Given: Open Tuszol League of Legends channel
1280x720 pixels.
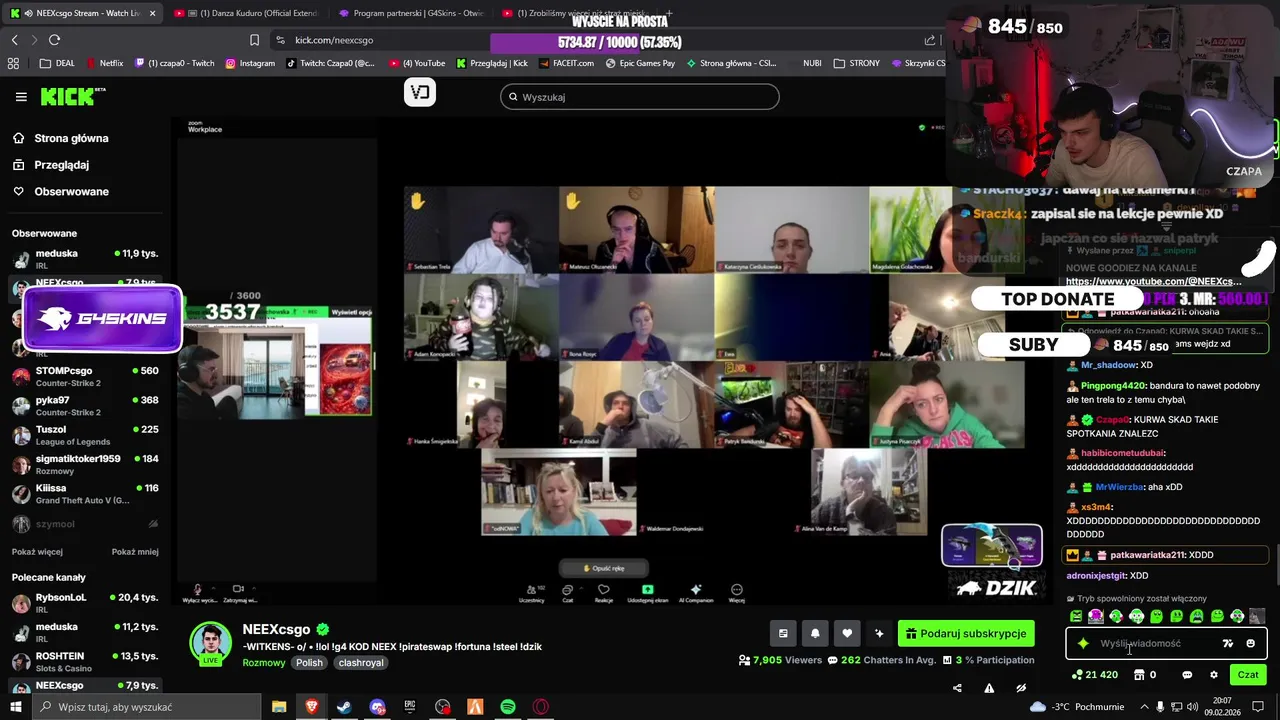Looking at the screenshot, I should click(x=85, y=435).
